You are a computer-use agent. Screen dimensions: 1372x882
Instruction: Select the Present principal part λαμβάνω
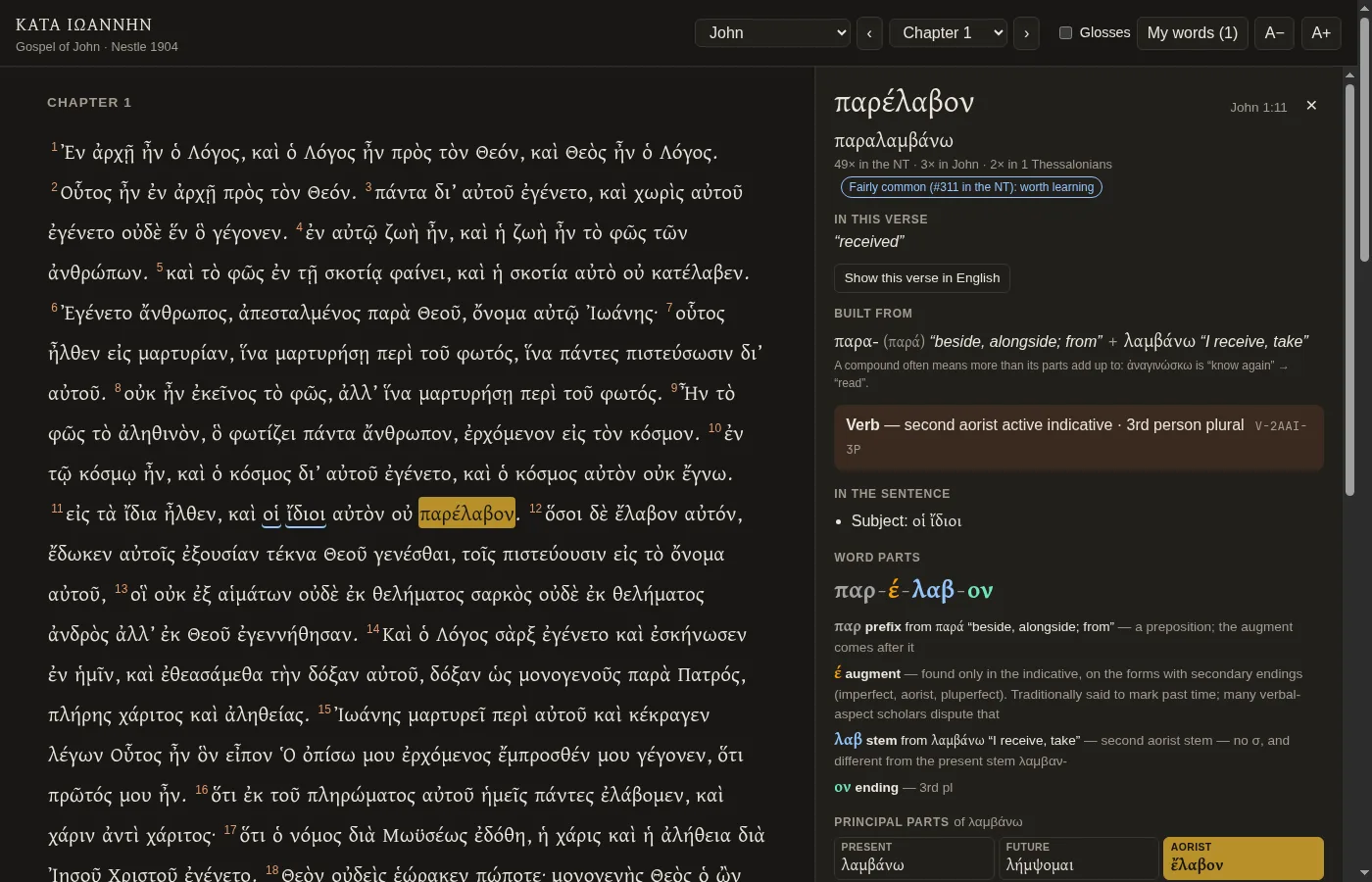tap(914, 858)
